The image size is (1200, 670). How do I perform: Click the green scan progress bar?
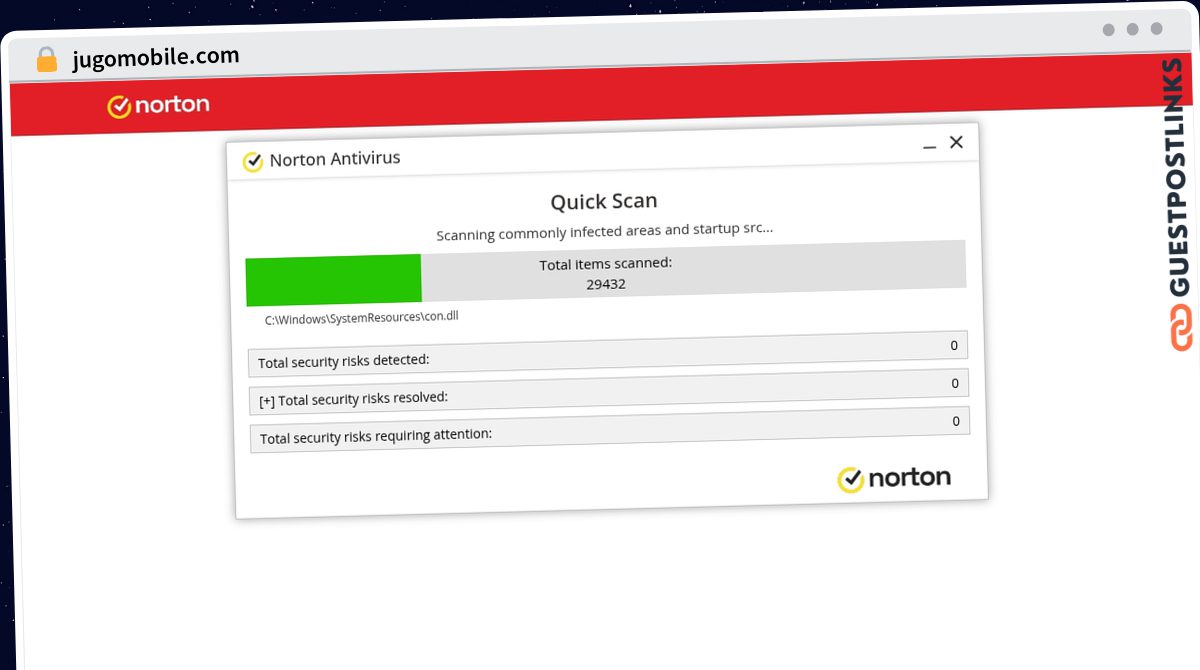(333, 280)
